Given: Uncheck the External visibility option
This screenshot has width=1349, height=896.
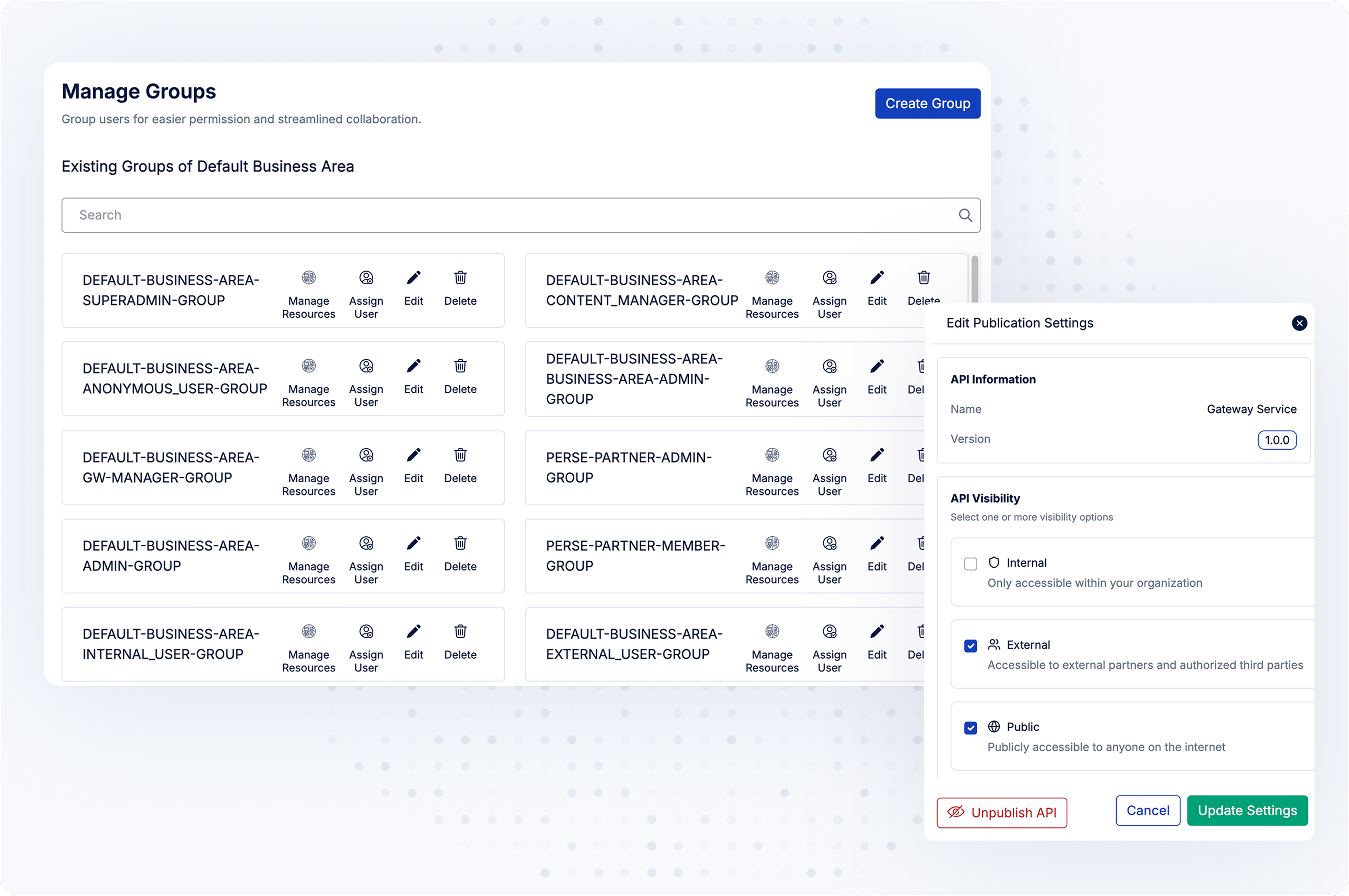Looking at the screenshot, I should [x=970, y=646].
